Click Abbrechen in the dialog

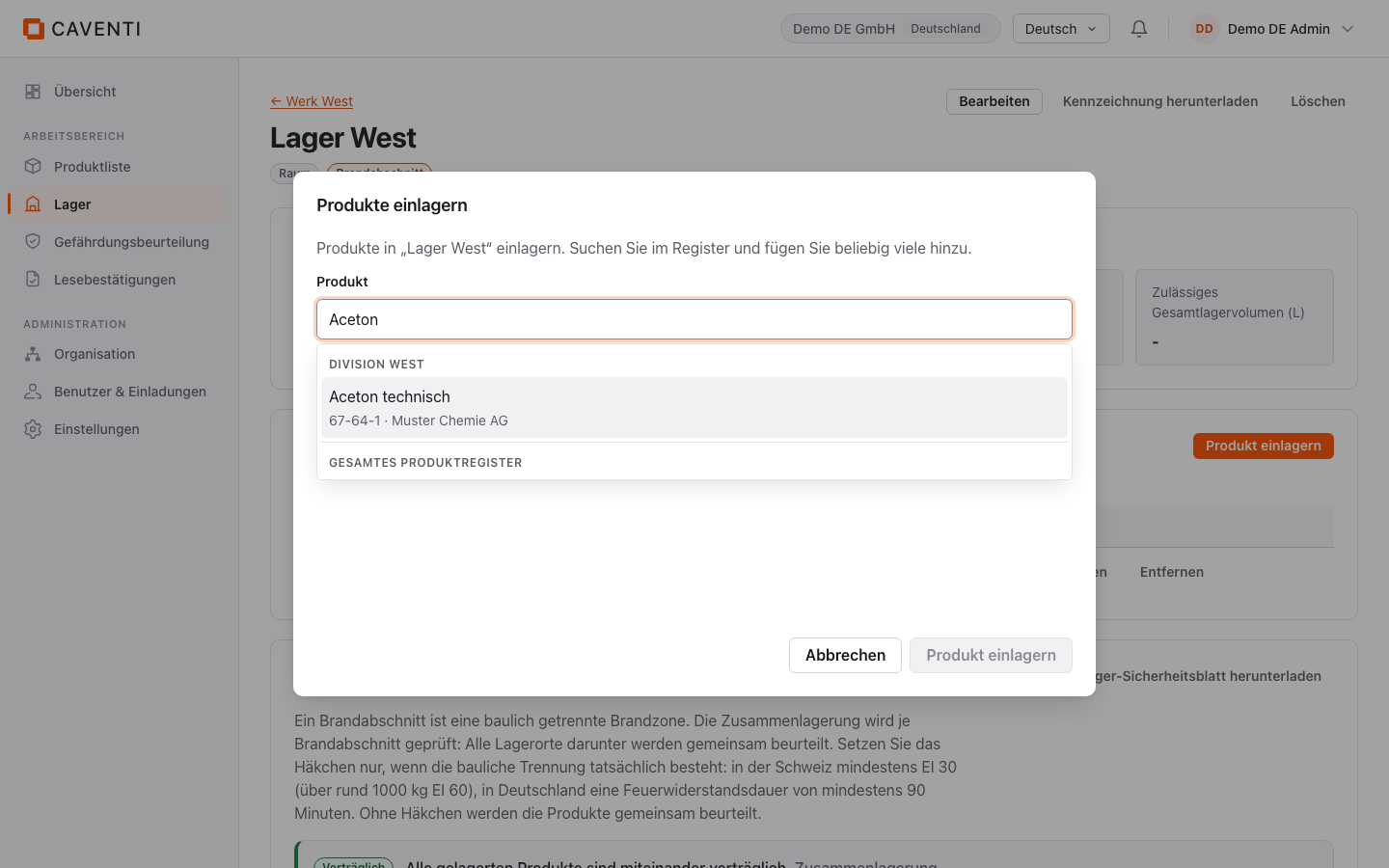point(845,655)
